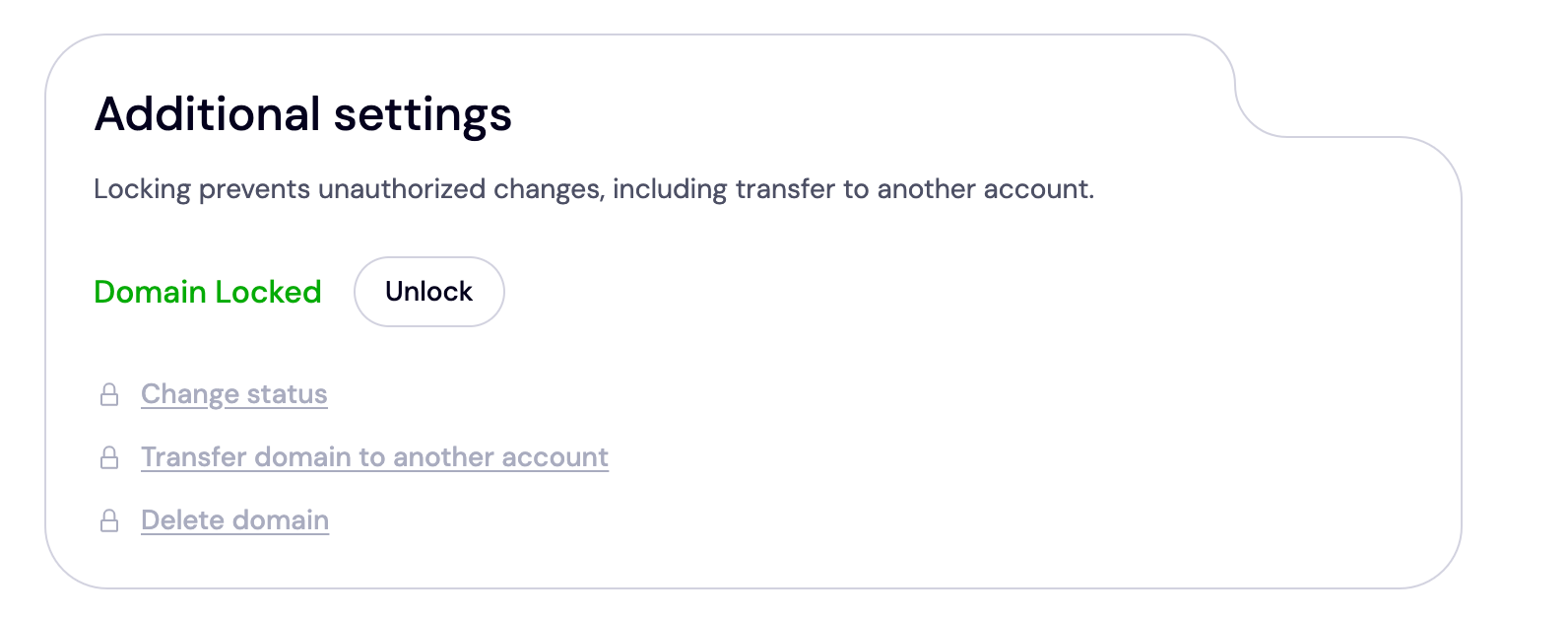Viewport: 1568px width, 619px height.
Task: Select the padlock next to Change status
Action: (109, 395)
